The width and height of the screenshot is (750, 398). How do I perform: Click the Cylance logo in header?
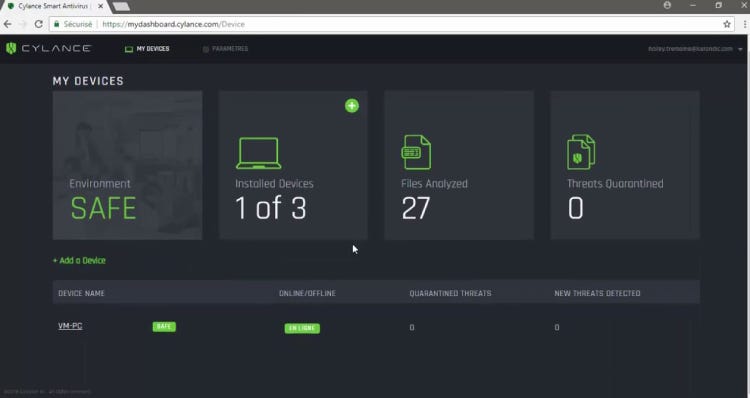click(x=48, y=48)
